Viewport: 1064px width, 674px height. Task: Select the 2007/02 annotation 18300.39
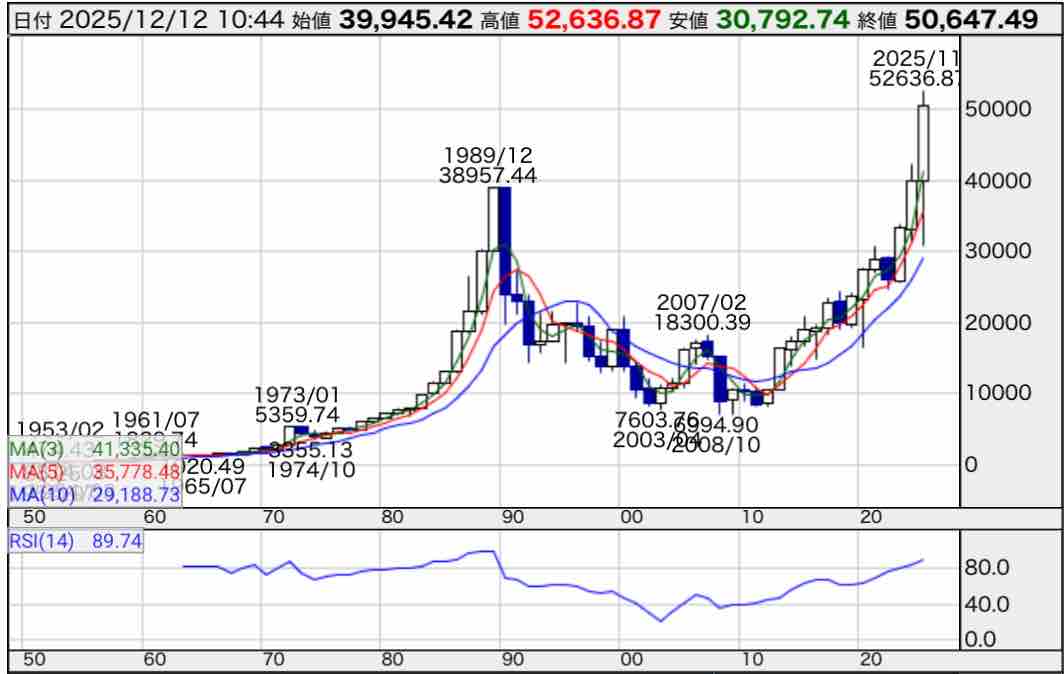[x=701, y=321]
